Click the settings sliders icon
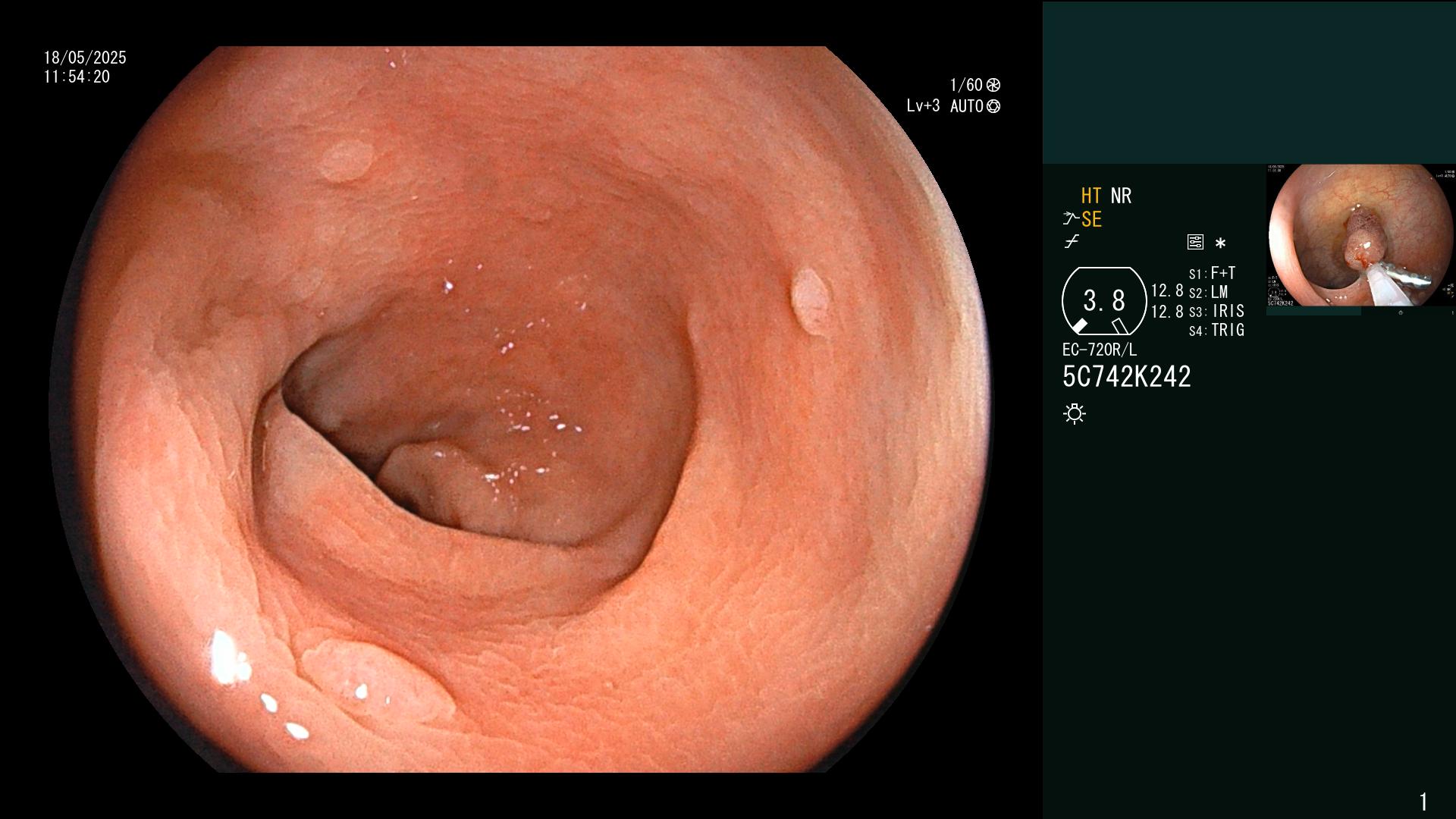Image resolution: width=1456 pixels, height=819 pixels. pos(1195,242)
